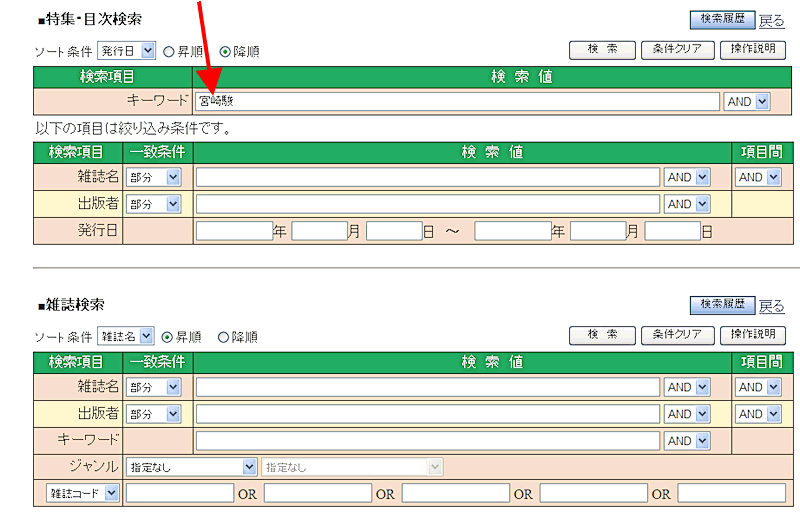Screen dimensions: 800x519
Task: Open first ジャンル dropdown showing 指定なし
Action: click(x=191, y=467)
